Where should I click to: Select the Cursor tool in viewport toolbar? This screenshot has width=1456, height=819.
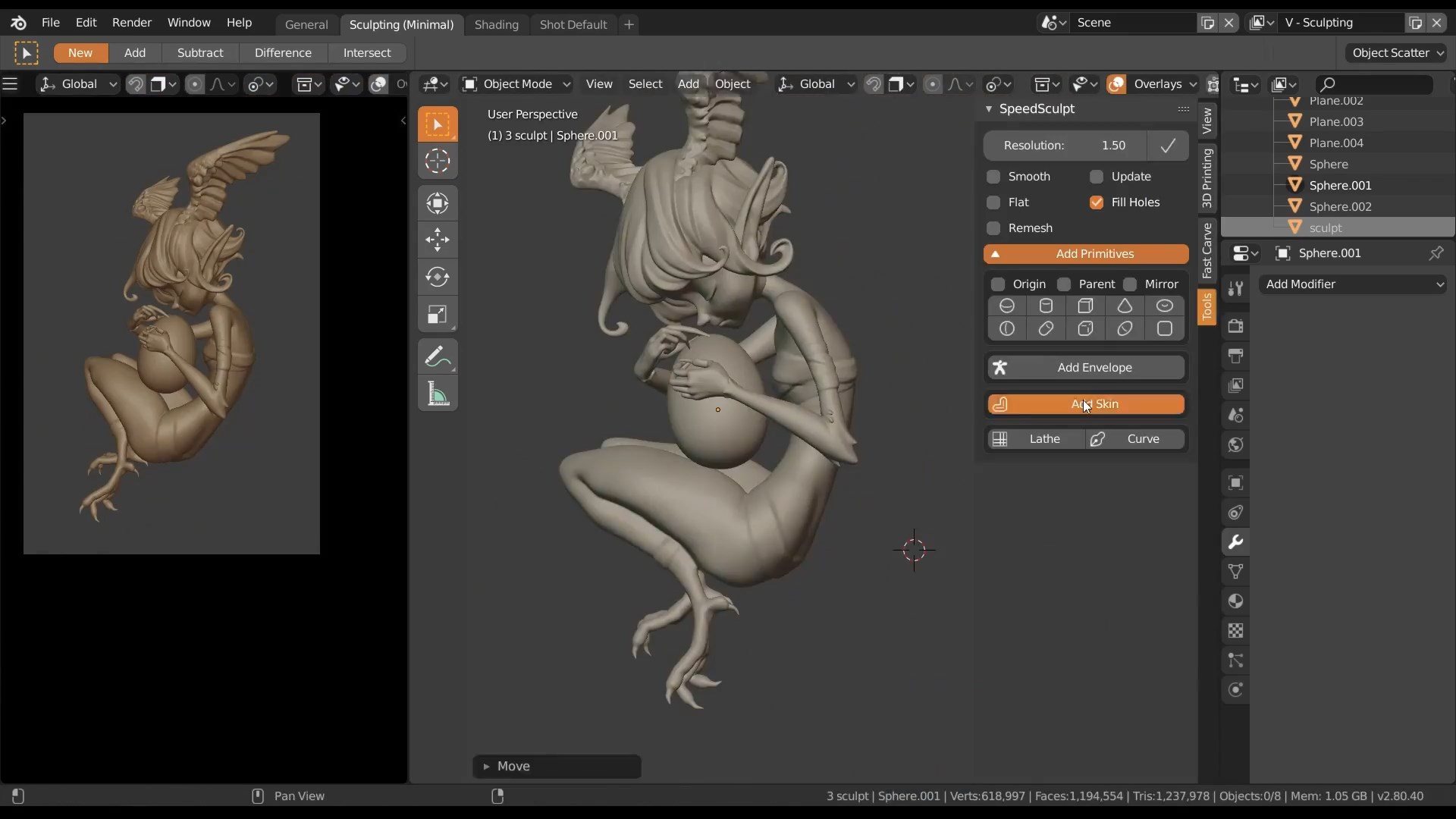pyautogui.click(x=438, y=161)
